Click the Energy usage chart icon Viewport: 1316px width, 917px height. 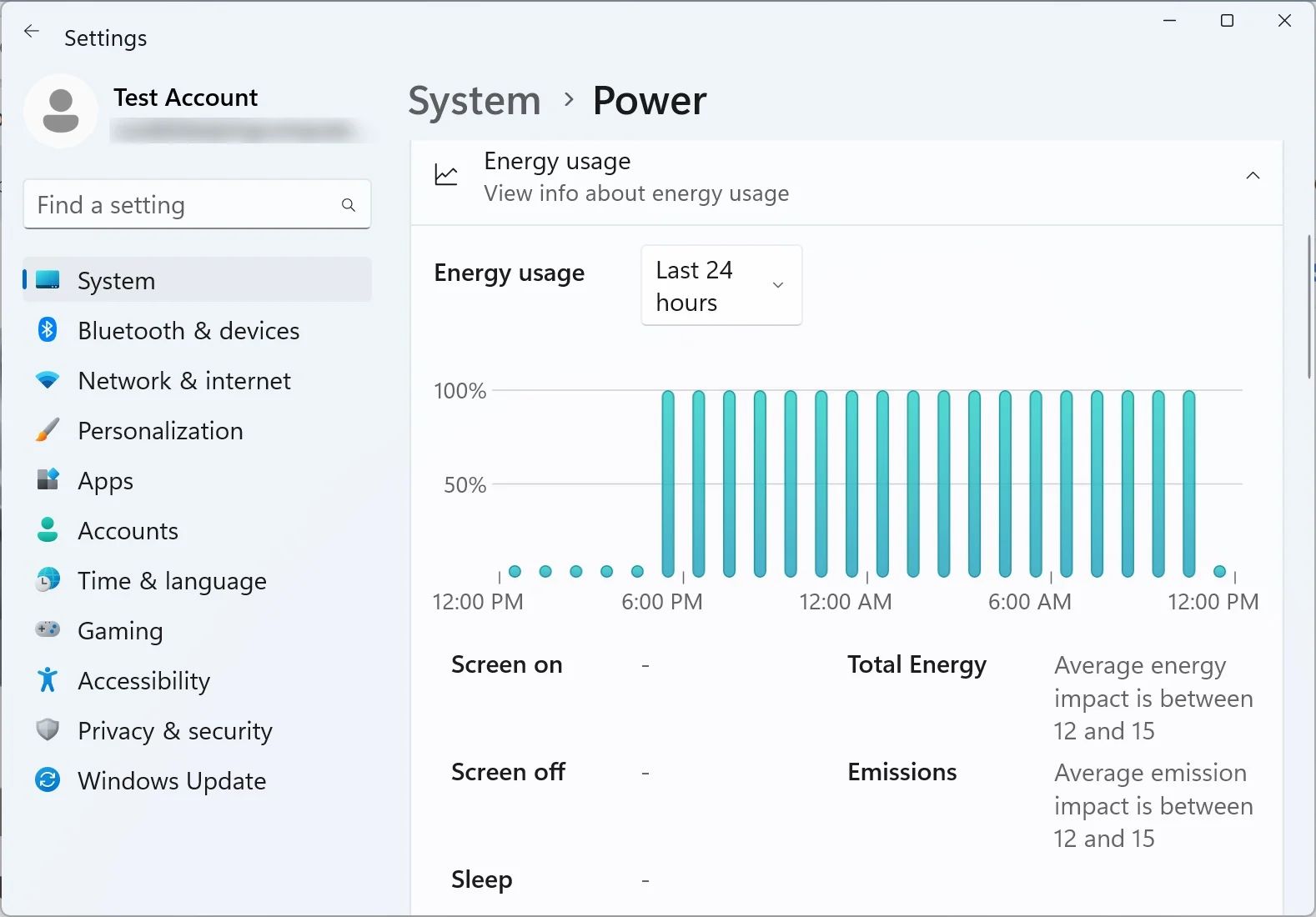pos(446,175)
